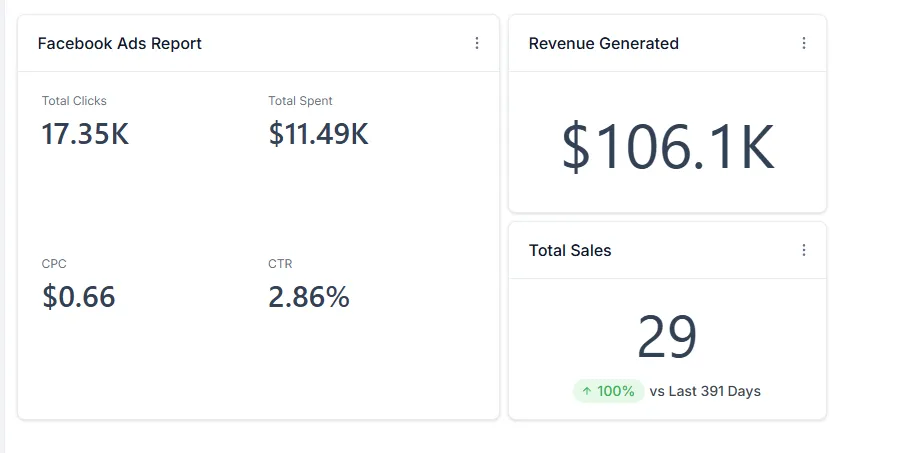910x453 pixels.
Task: Select the Facebook Ads Report title
Action: [119, 43]
